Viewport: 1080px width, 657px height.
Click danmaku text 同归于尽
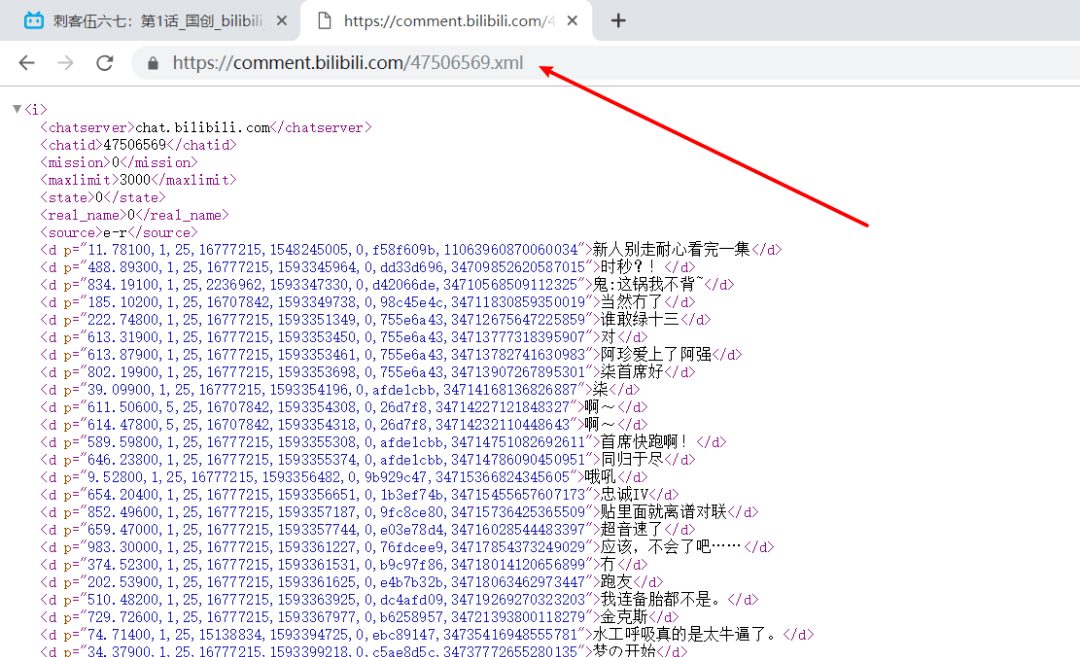[632, 459]
